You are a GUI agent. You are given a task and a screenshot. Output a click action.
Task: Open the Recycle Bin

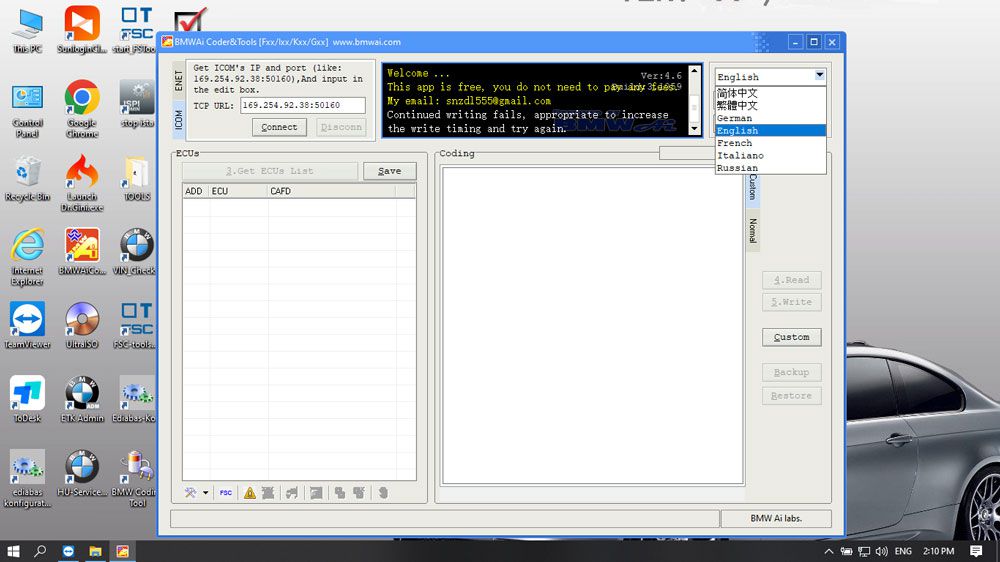tap(27, 180)
